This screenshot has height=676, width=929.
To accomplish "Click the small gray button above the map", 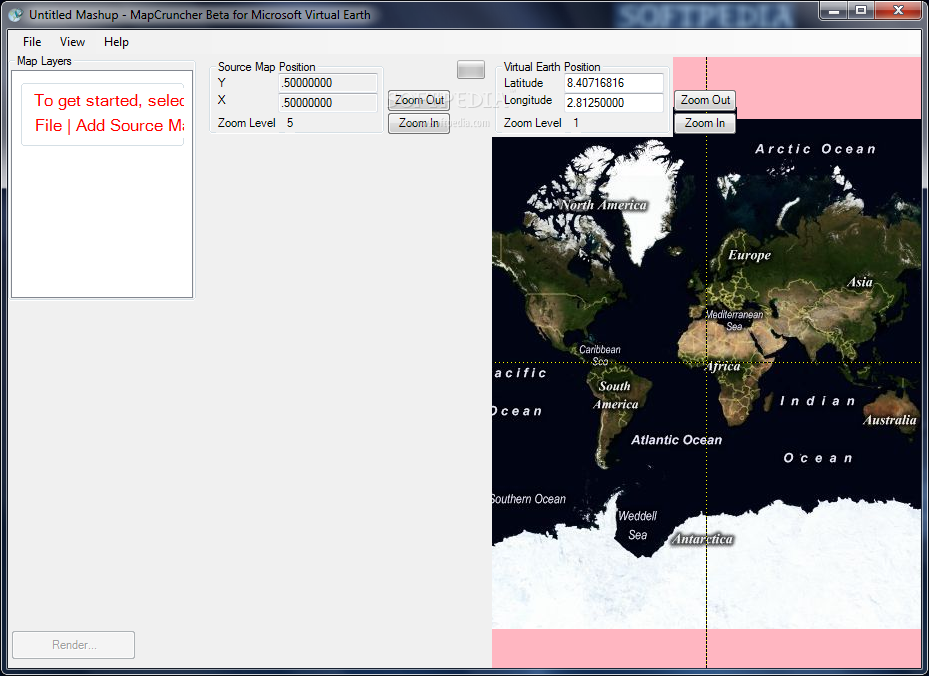I will 471,69.
